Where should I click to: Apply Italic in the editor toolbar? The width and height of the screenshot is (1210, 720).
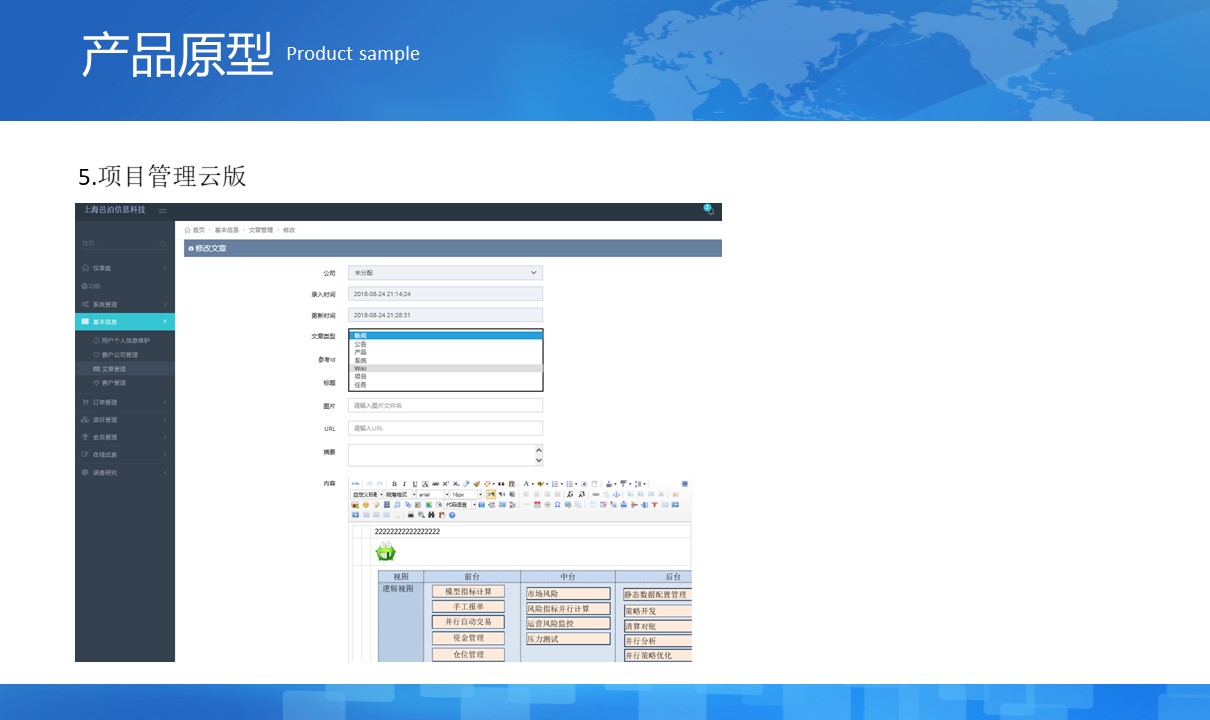pos(404,484)
